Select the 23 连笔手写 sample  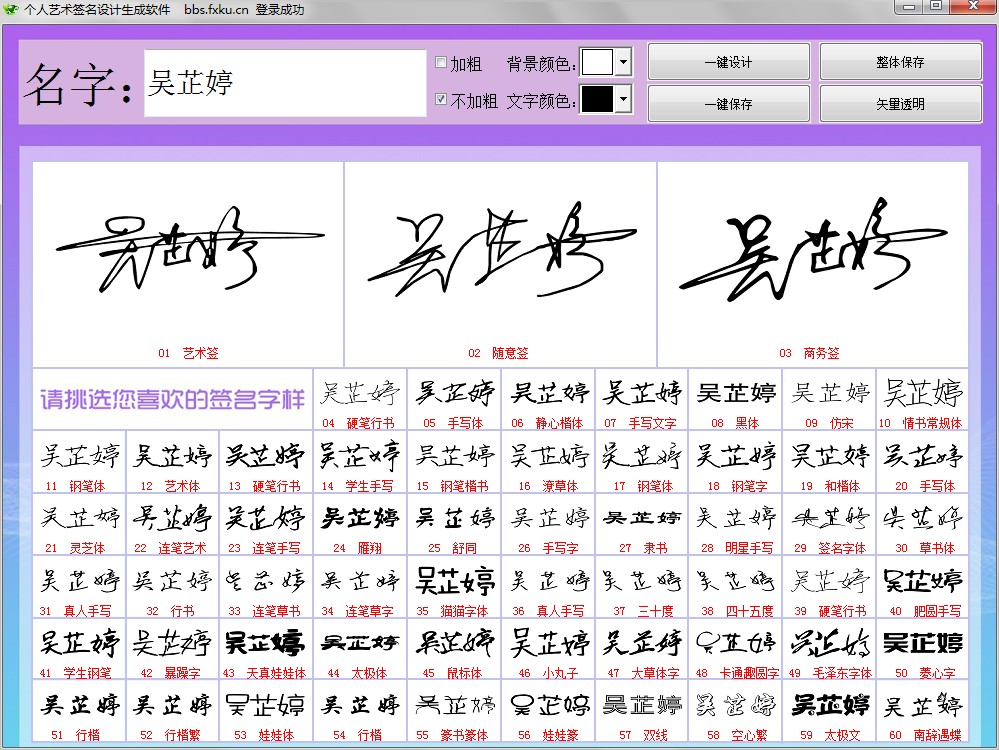266,524
